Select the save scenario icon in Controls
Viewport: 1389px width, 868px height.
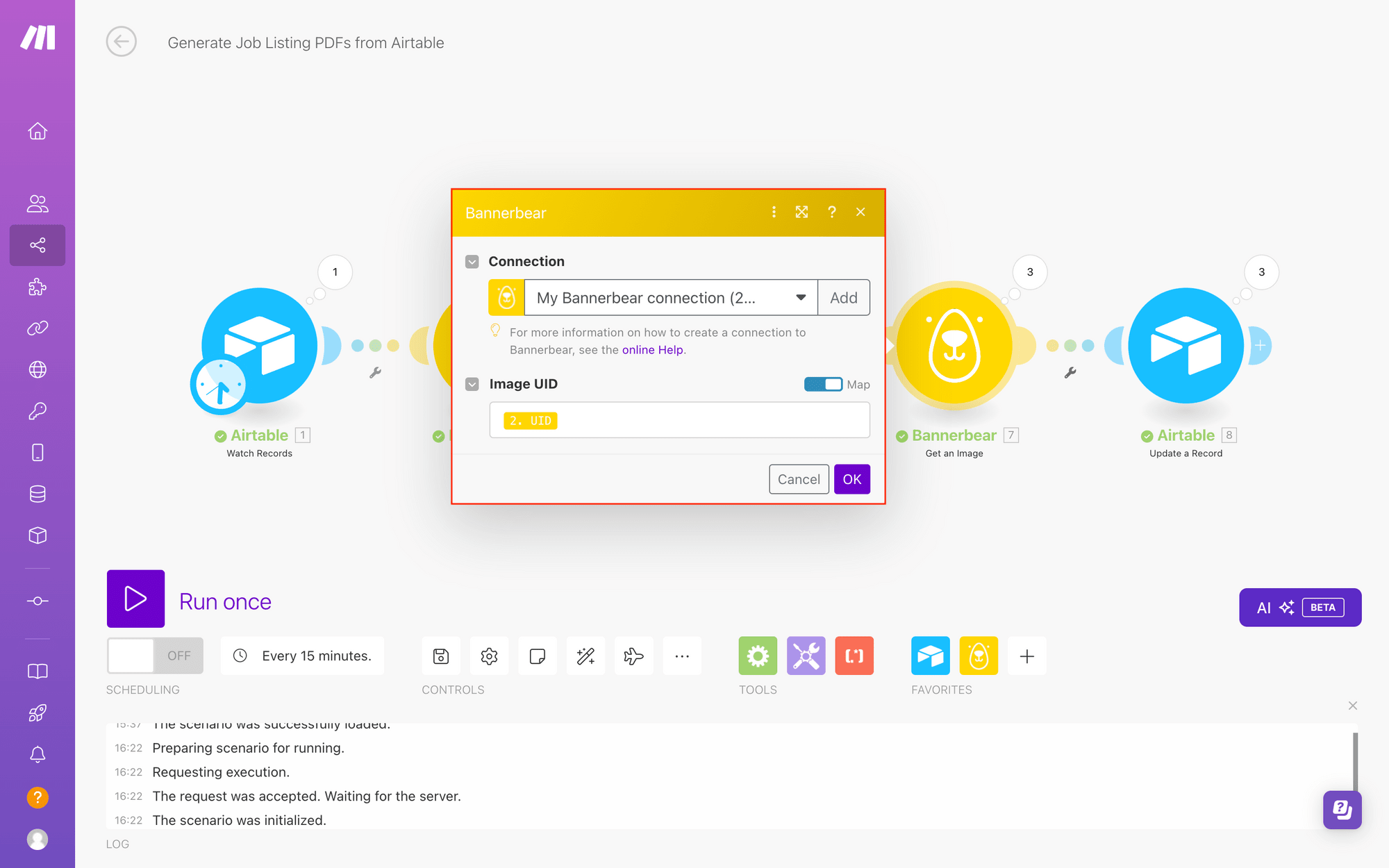point(440,656)
